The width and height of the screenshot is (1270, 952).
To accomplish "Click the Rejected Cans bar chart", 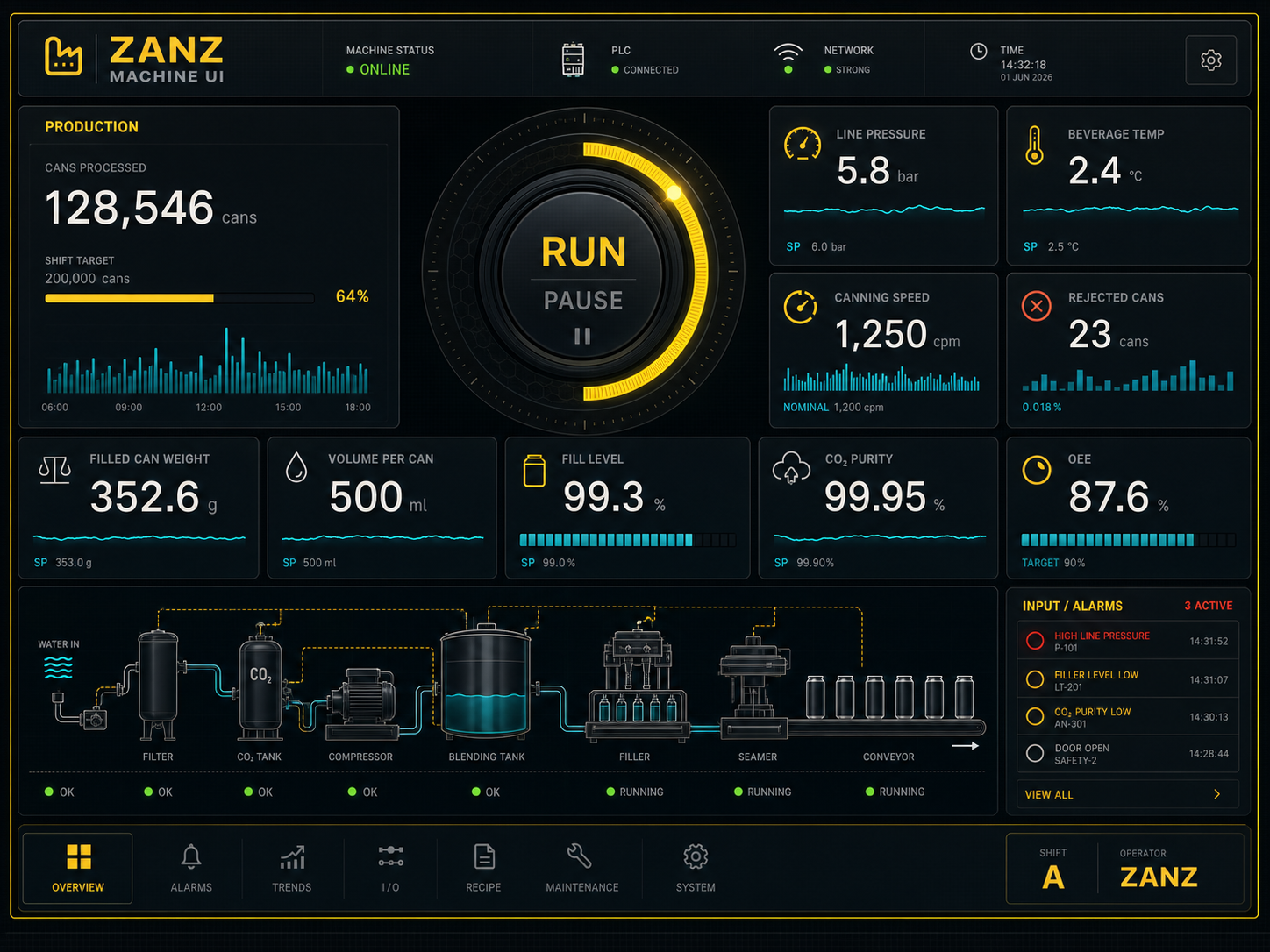I will click(x=1129, y=375).
